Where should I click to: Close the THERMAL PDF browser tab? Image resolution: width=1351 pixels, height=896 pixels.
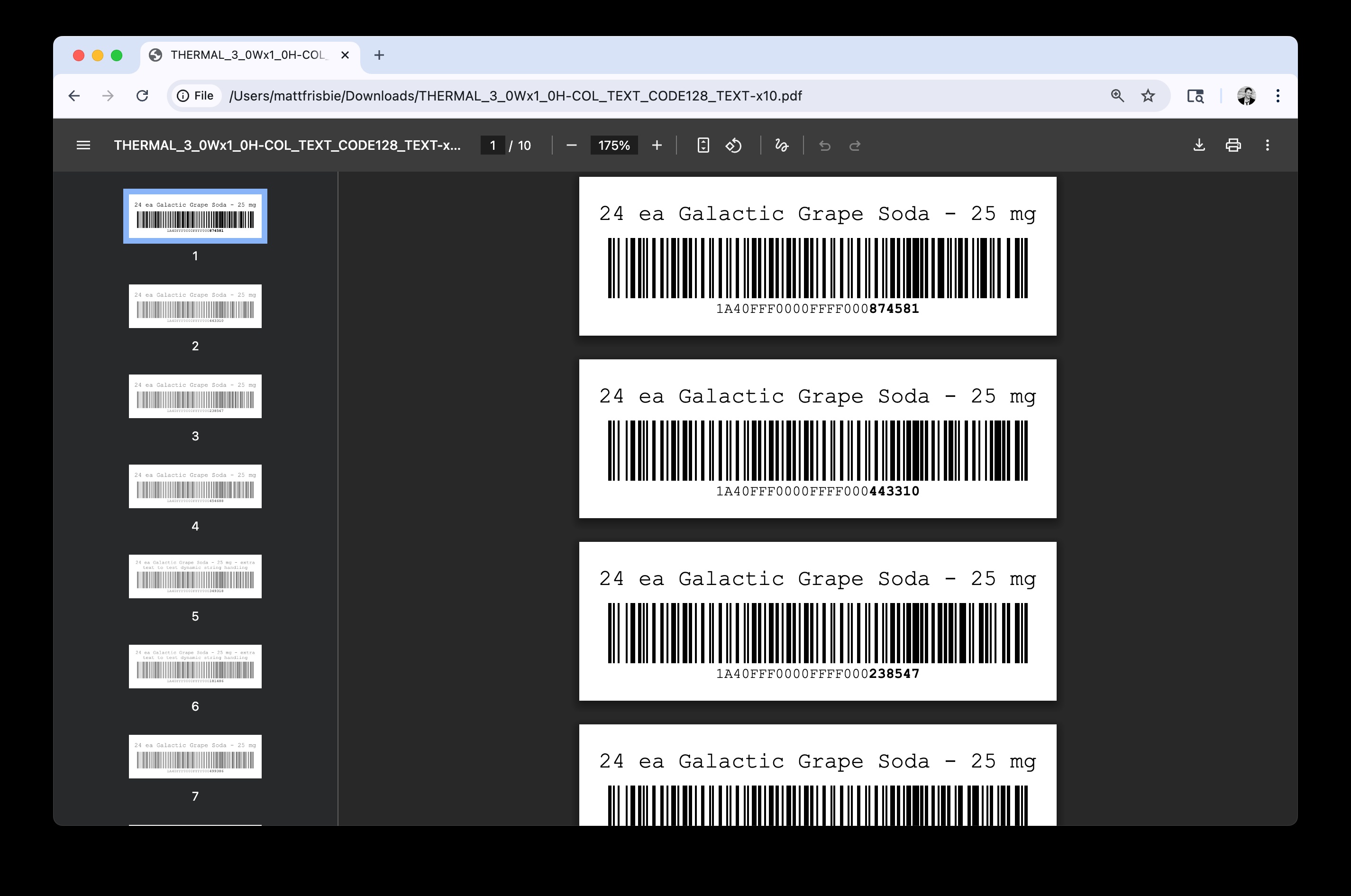[345, 55]
